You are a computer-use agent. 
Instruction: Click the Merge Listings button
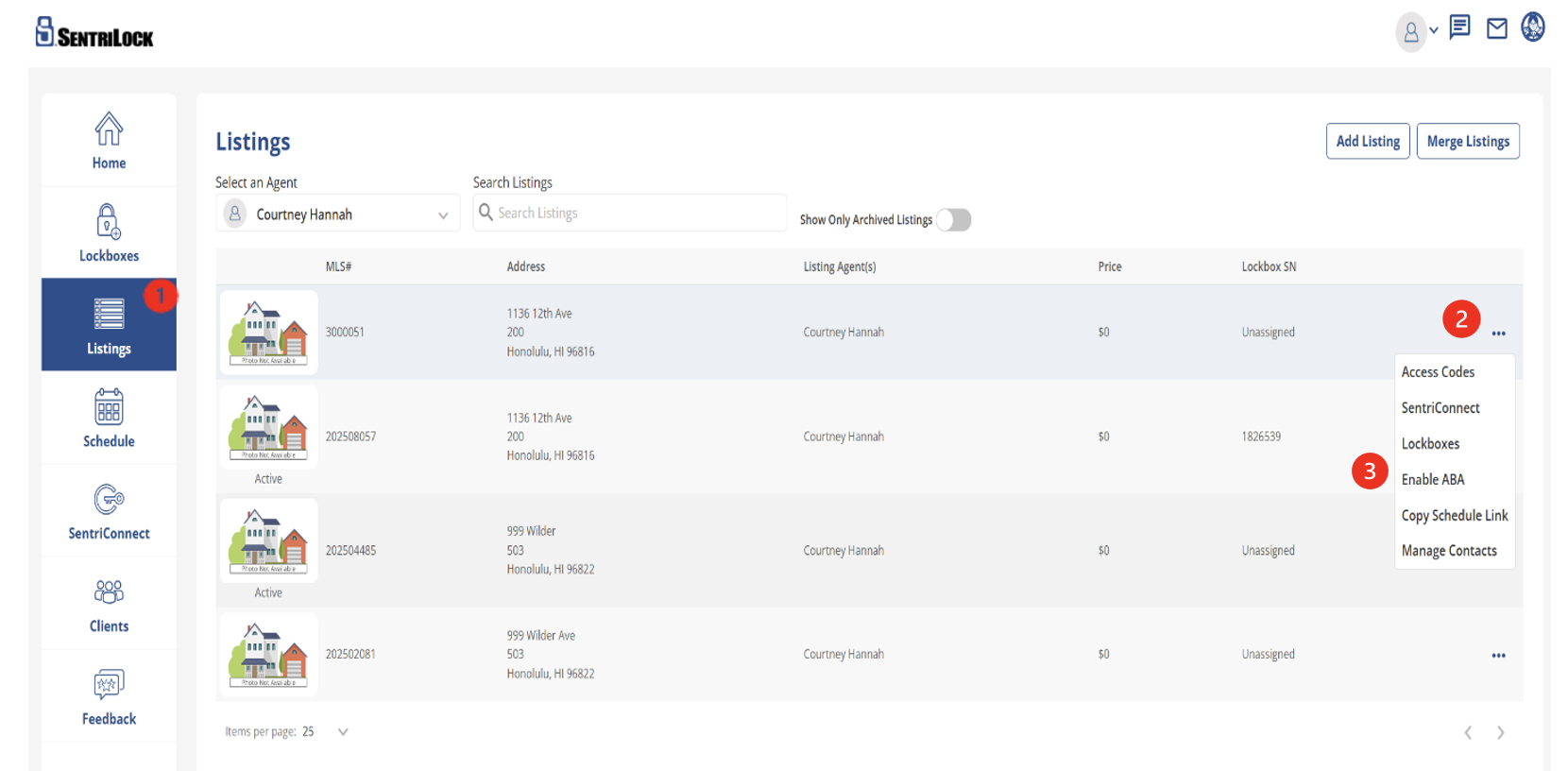point(1467,142)
